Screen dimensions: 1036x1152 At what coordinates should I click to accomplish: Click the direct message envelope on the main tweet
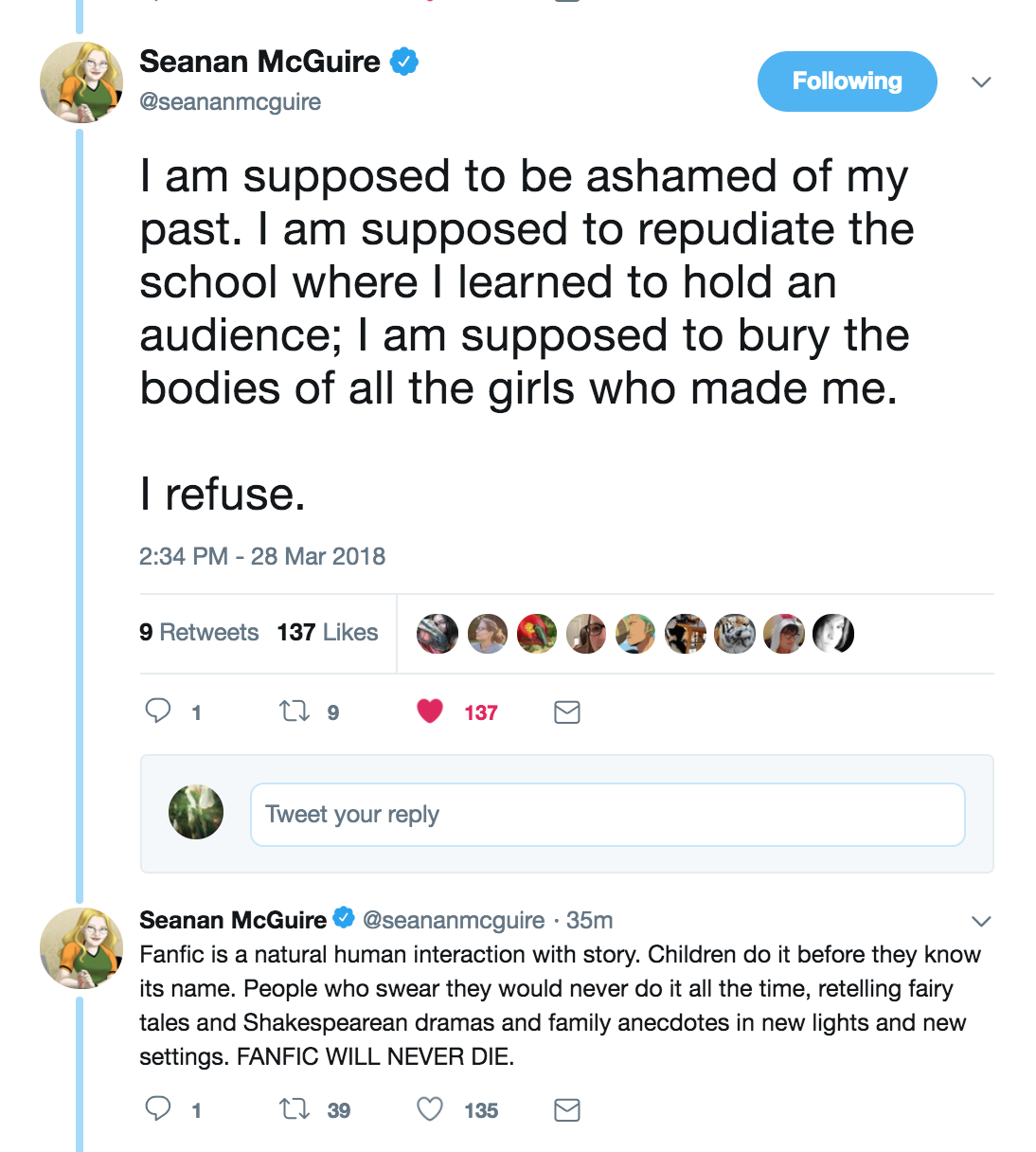tap(566, 712)
